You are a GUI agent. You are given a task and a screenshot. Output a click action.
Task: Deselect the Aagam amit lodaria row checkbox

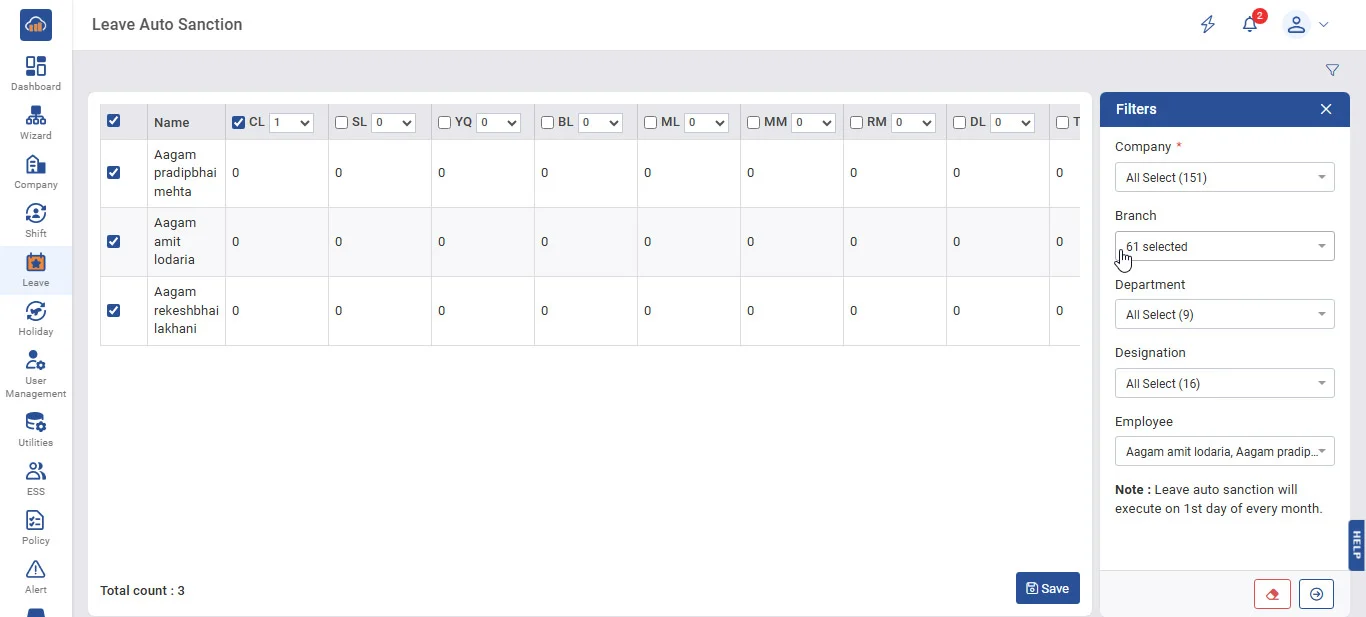(113, 241)
